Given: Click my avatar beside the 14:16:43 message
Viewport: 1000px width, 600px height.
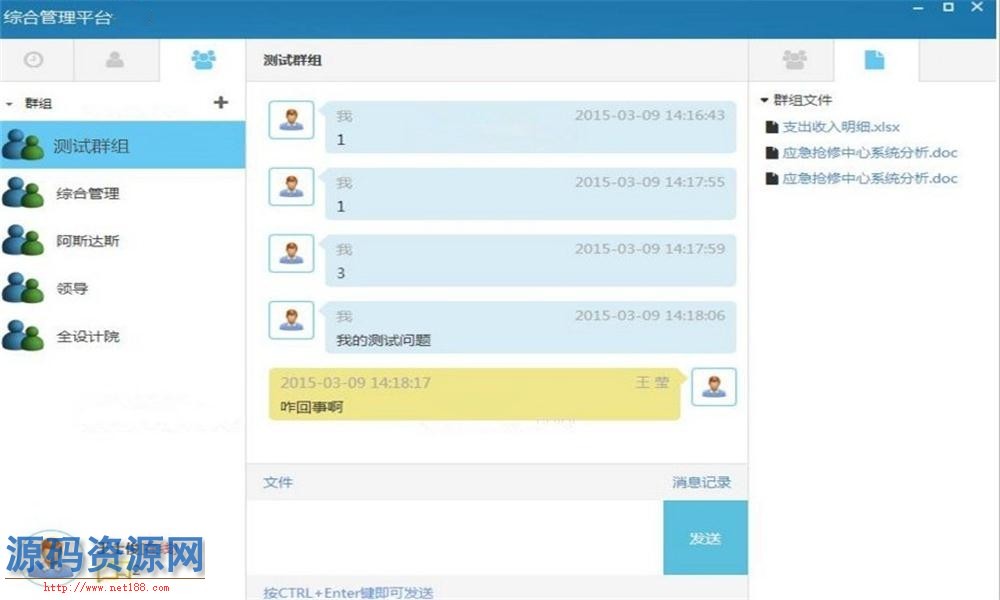Looking at the screenshot, I should coord(291,120).
